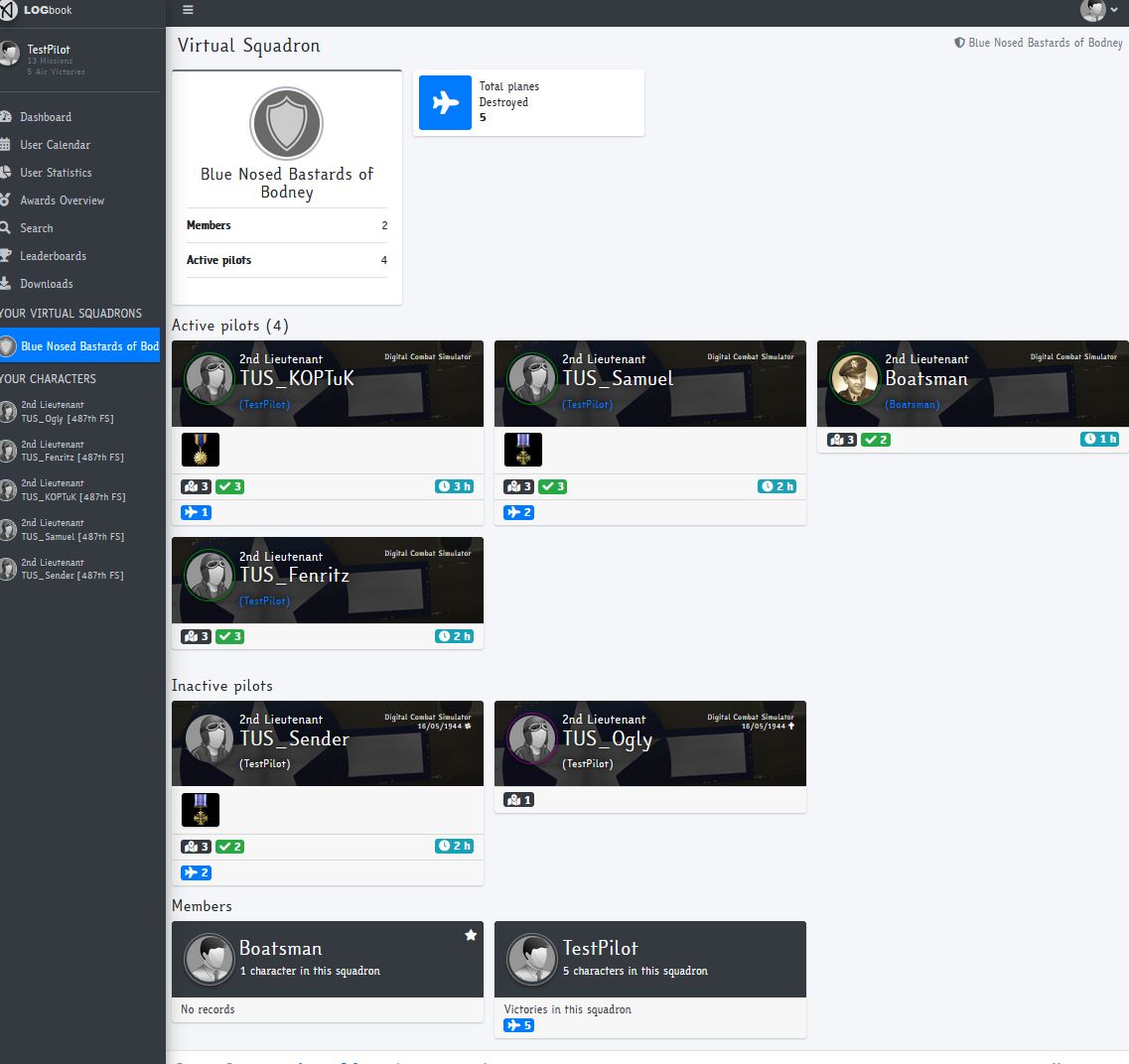Click the TestPilot link under TUS_Fenritz

point(265,601)
